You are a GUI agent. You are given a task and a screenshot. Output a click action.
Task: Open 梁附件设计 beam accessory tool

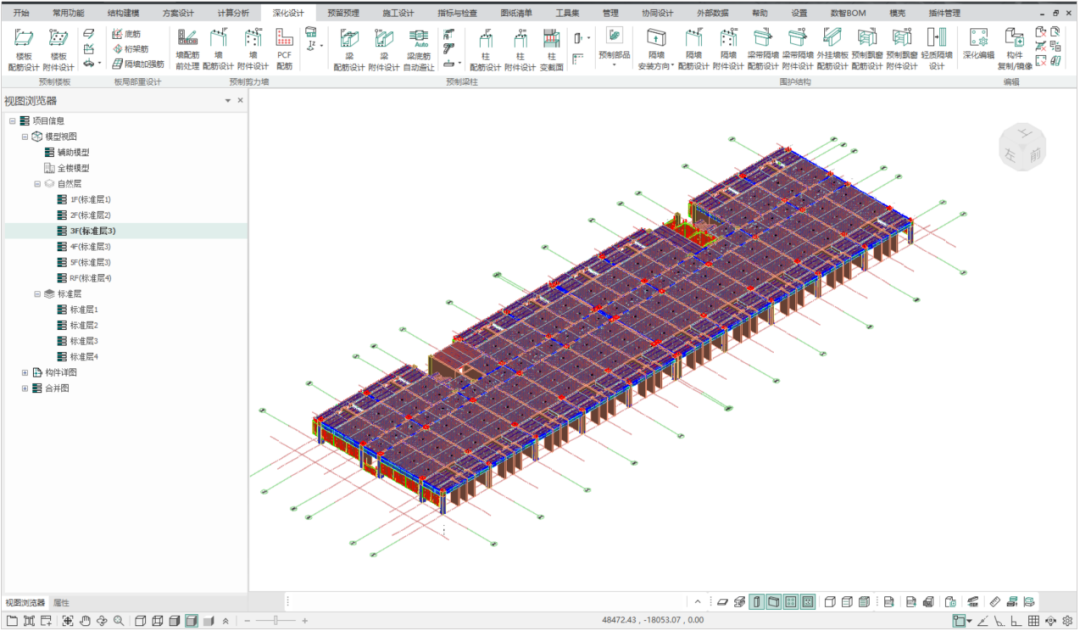point(384,50)
